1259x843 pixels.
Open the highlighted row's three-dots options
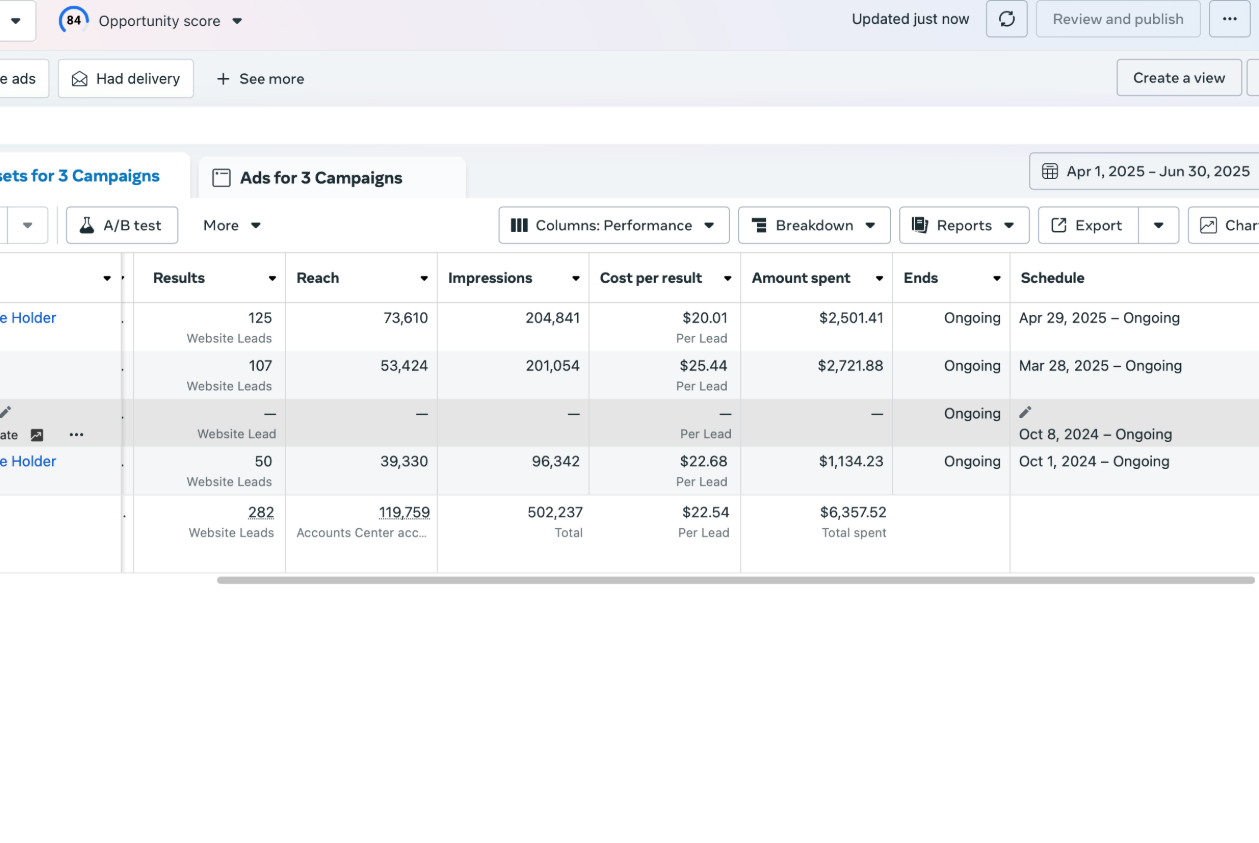(76, 435)
